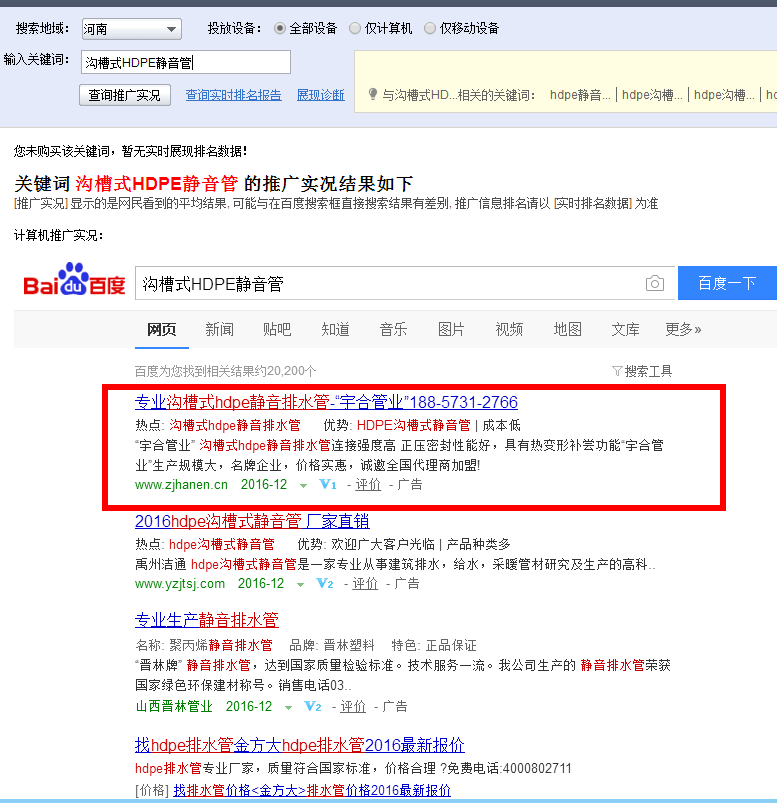Image resolution: width=777 pixels, height=803 pixels.
Task: Open result 专业沟槽式hdpe静音排水管 宇合管业
Action: tap(326, 403)
